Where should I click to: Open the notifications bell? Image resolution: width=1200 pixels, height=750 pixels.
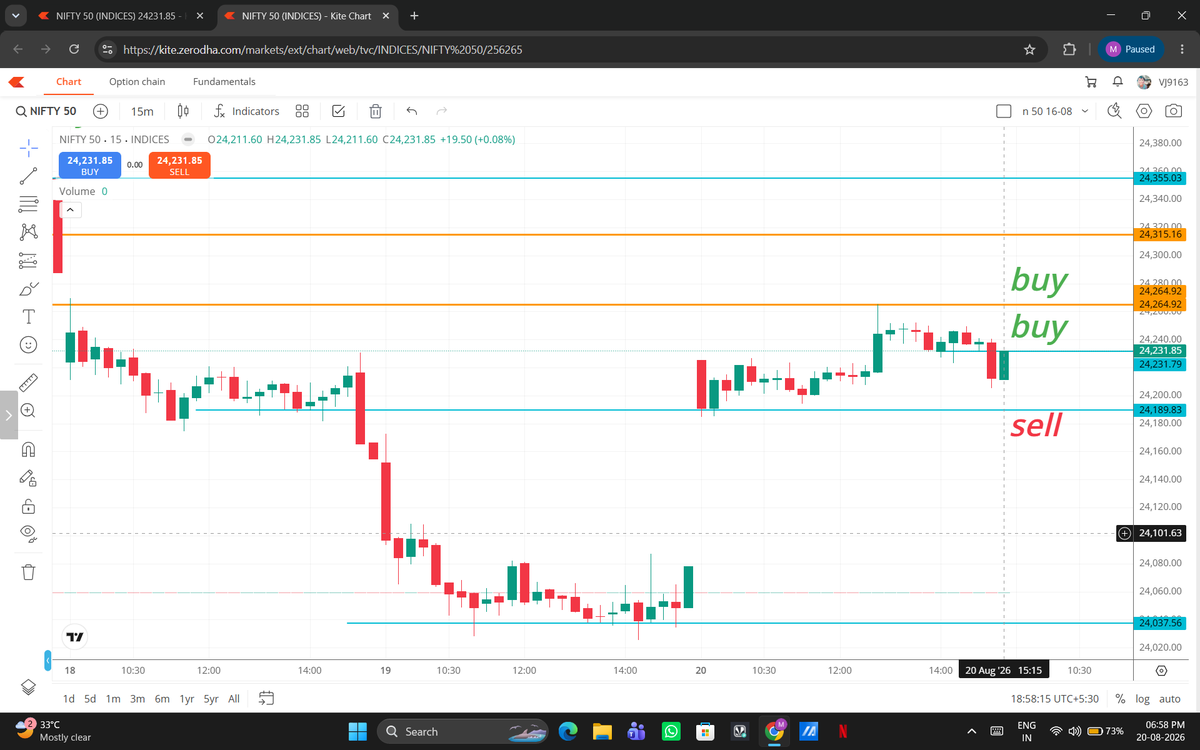pyautogui.click(x=1117, y=82)
